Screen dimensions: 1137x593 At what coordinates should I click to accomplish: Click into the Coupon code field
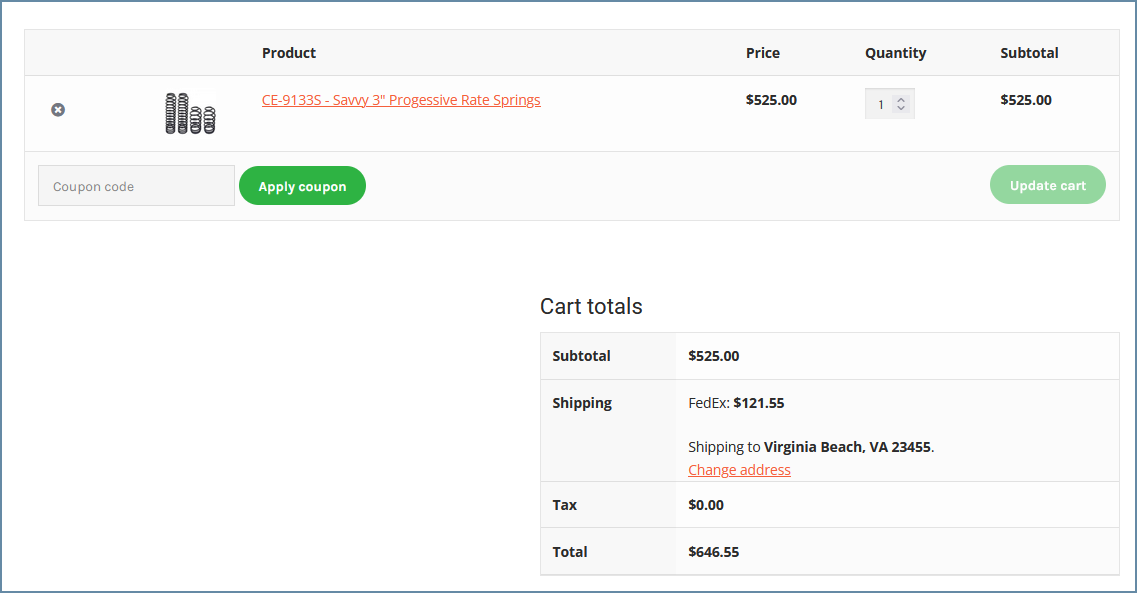coord(136,186)
